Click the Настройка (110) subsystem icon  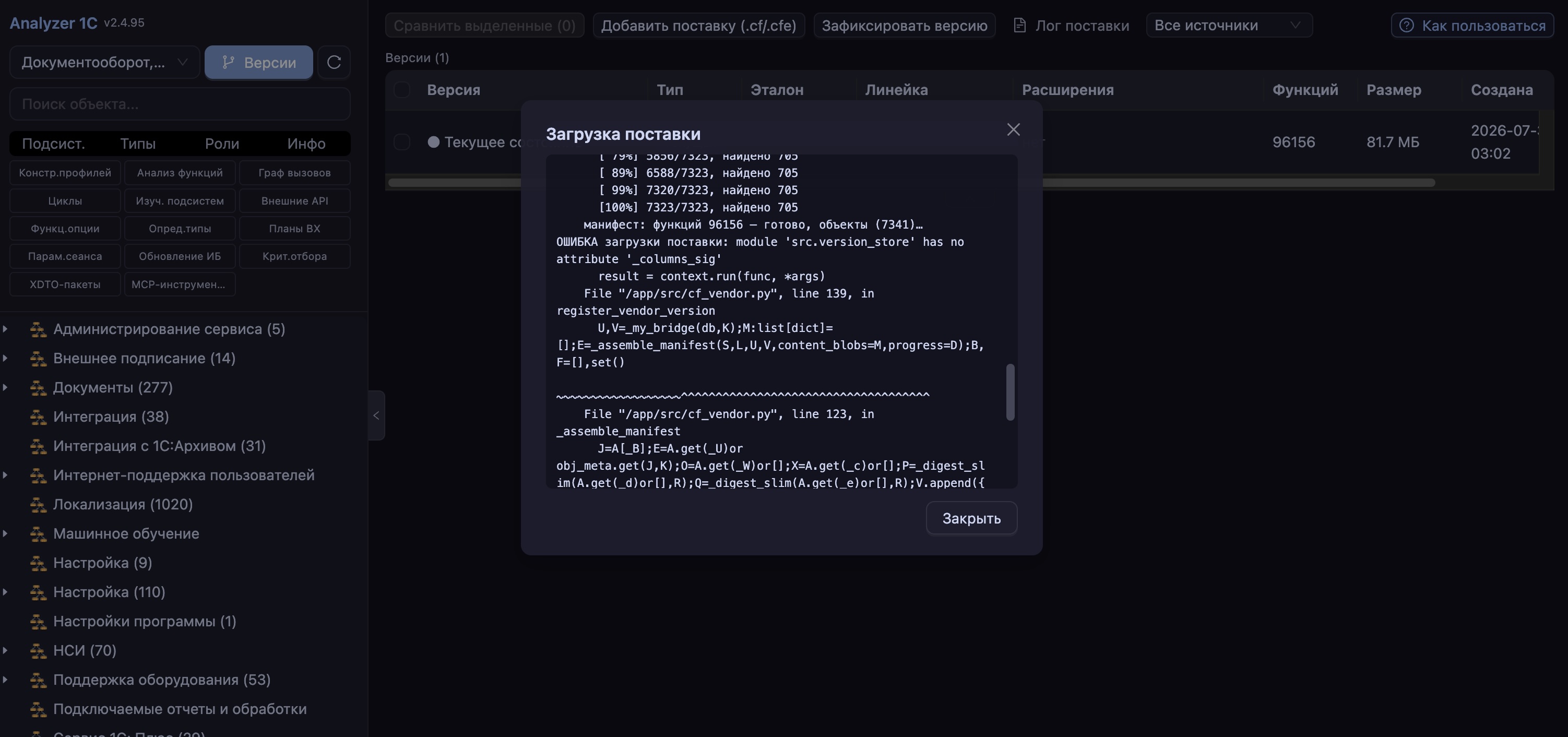[38, 592]
